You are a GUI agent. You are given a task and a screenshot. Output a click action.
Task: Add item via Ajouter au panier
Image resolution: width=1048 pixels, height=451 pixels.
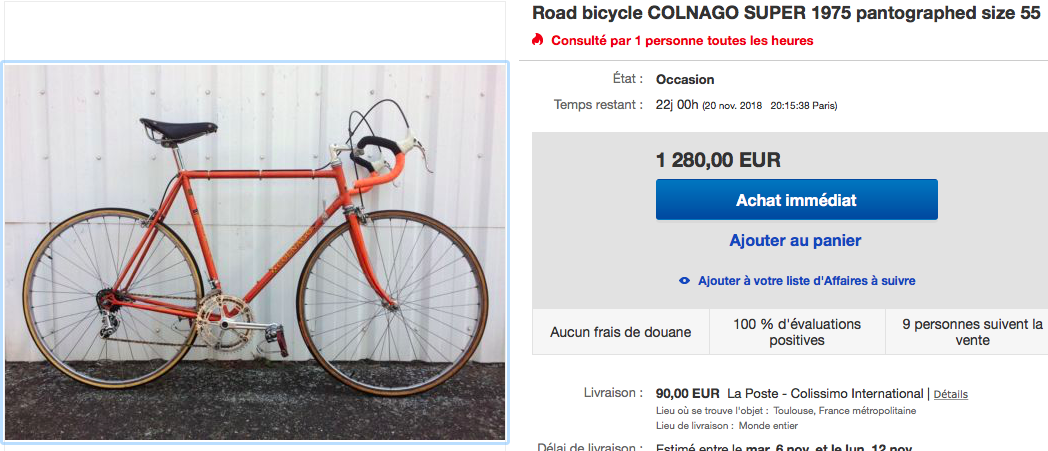(795, 240)
